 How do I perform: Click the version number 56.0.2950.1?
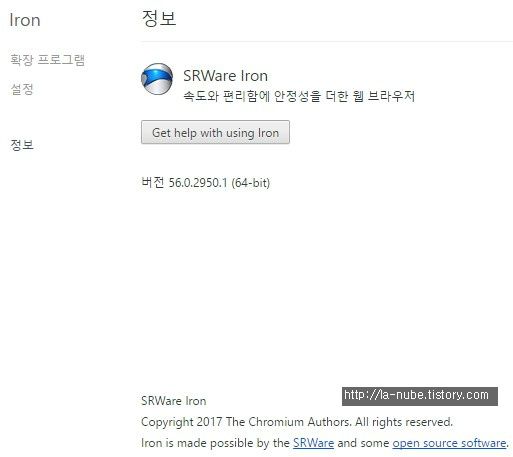coord(198,183)
